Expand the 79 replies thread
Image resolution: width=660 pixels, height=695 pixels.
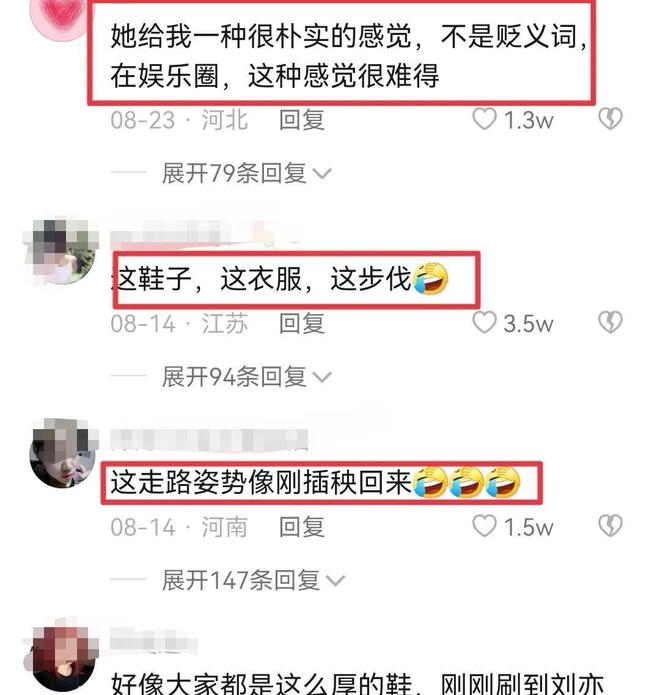coord(246,173)
